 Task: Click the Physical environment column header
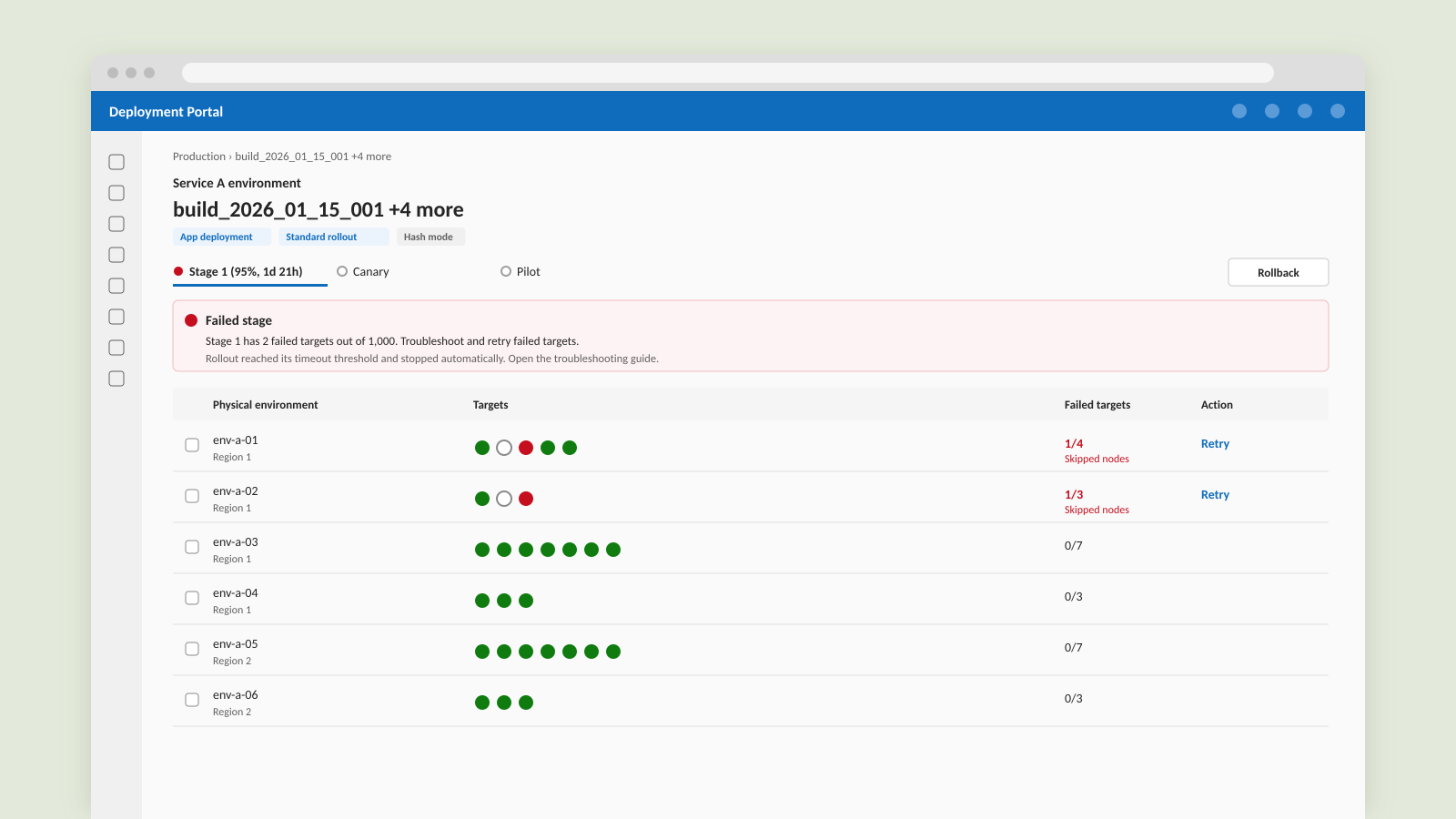266,405
